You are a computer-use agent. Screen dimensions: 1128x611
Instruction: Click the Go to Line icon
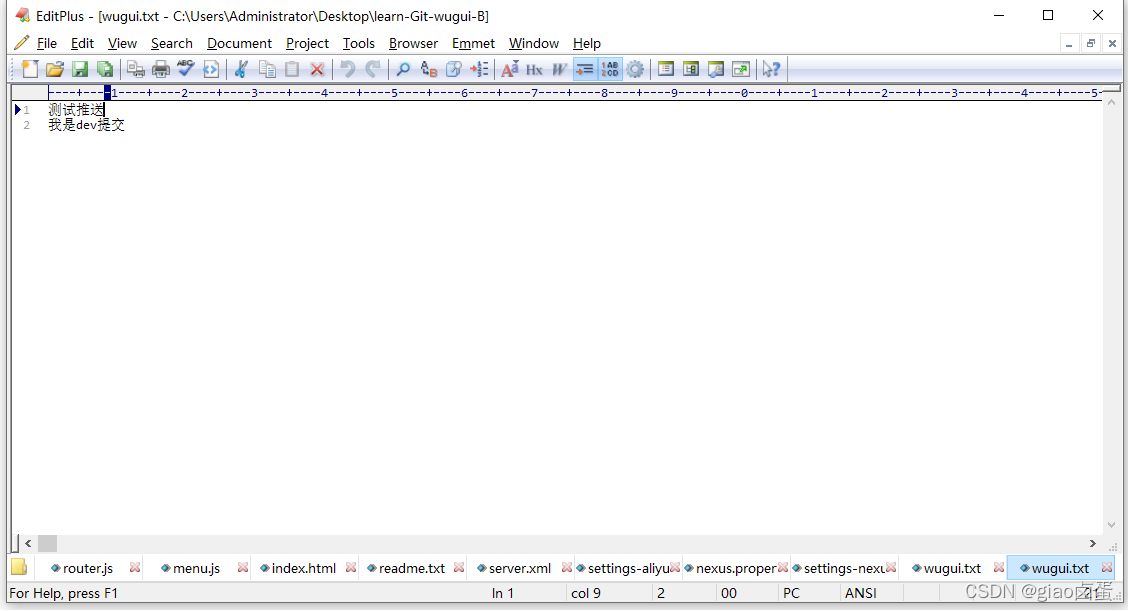pyautogui.click(x=478, y=69)
